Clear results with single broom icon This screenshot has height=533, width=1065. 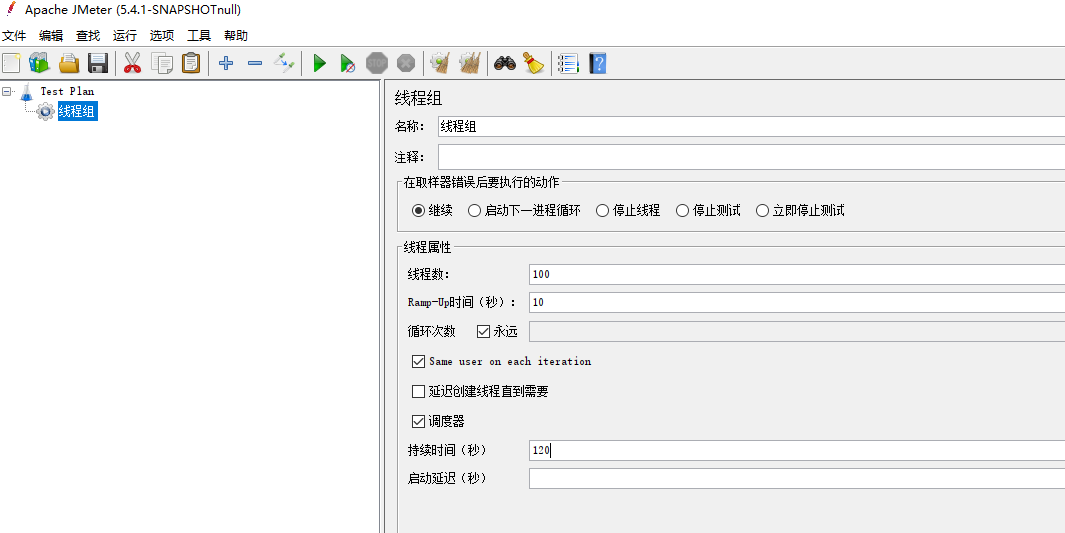[441, 64]
